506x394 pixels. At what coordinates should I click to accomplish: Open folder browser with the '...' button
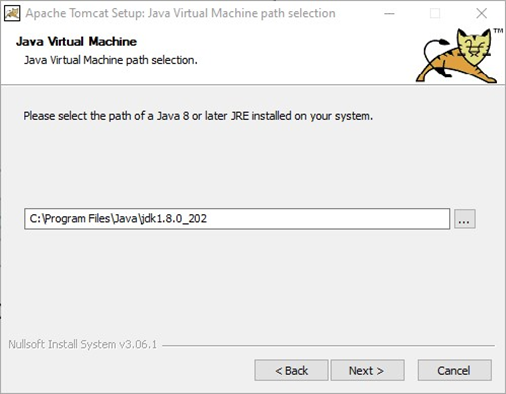464,219
